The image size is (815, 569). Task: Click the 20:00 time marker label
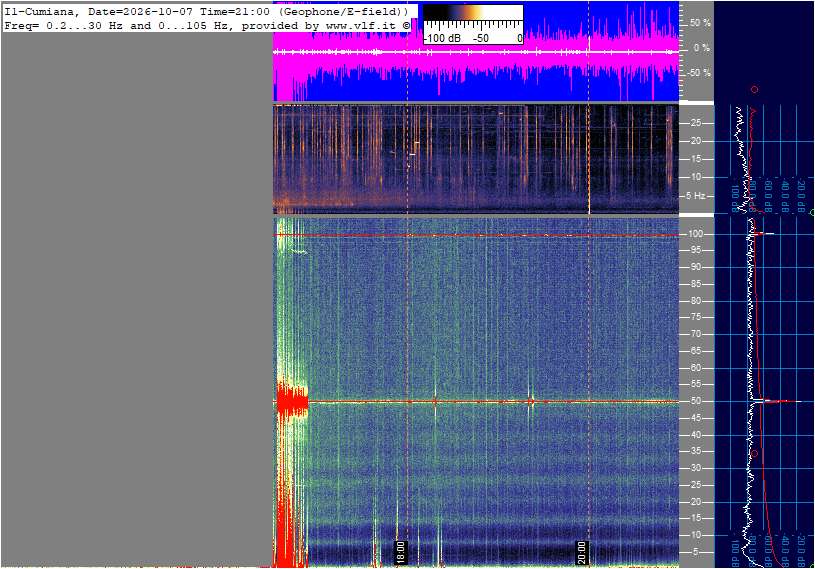point(582,552)
